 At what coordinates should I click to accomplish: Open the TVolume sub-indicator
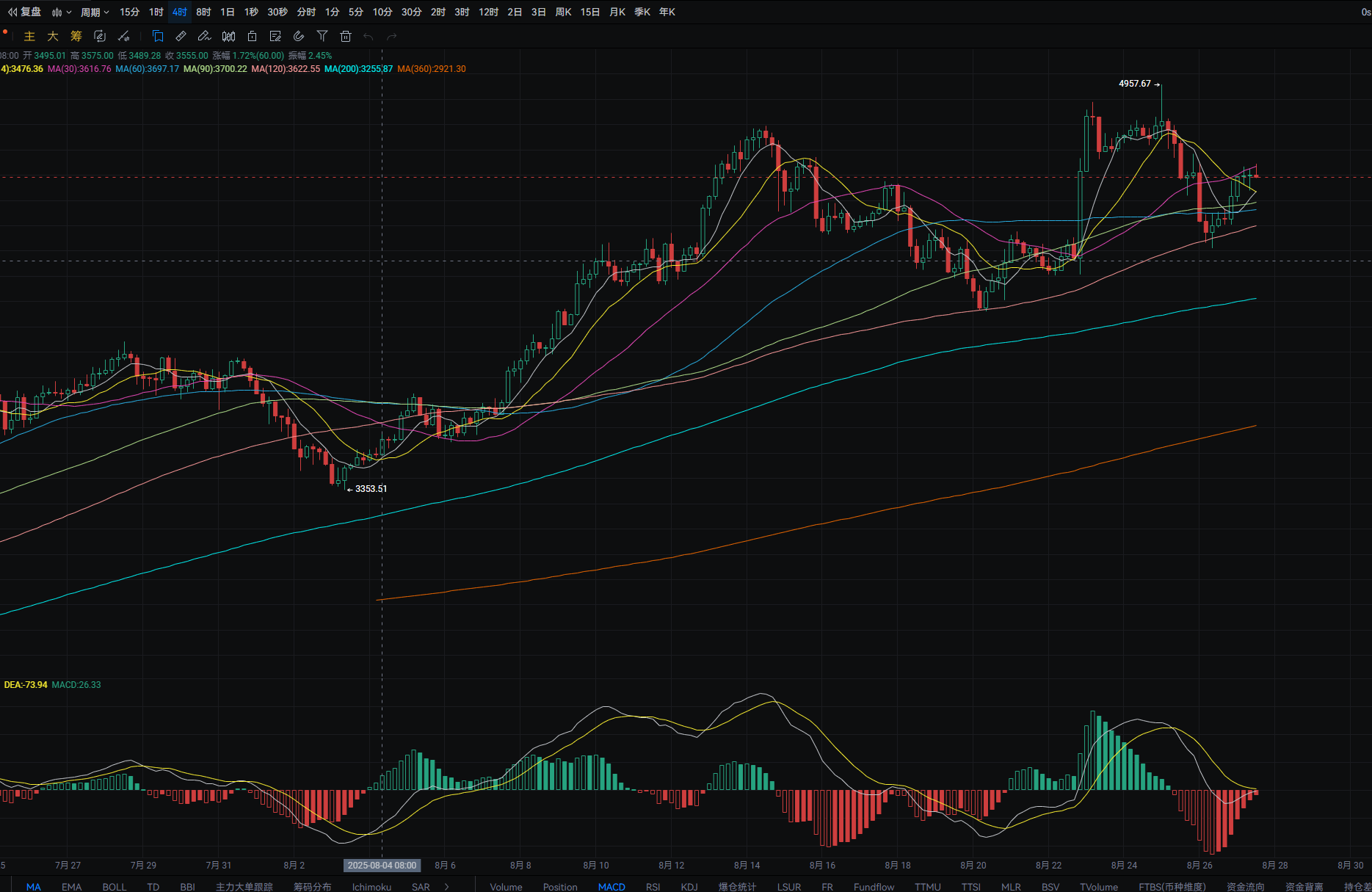pyautogui.click(x=1099, y=887)
